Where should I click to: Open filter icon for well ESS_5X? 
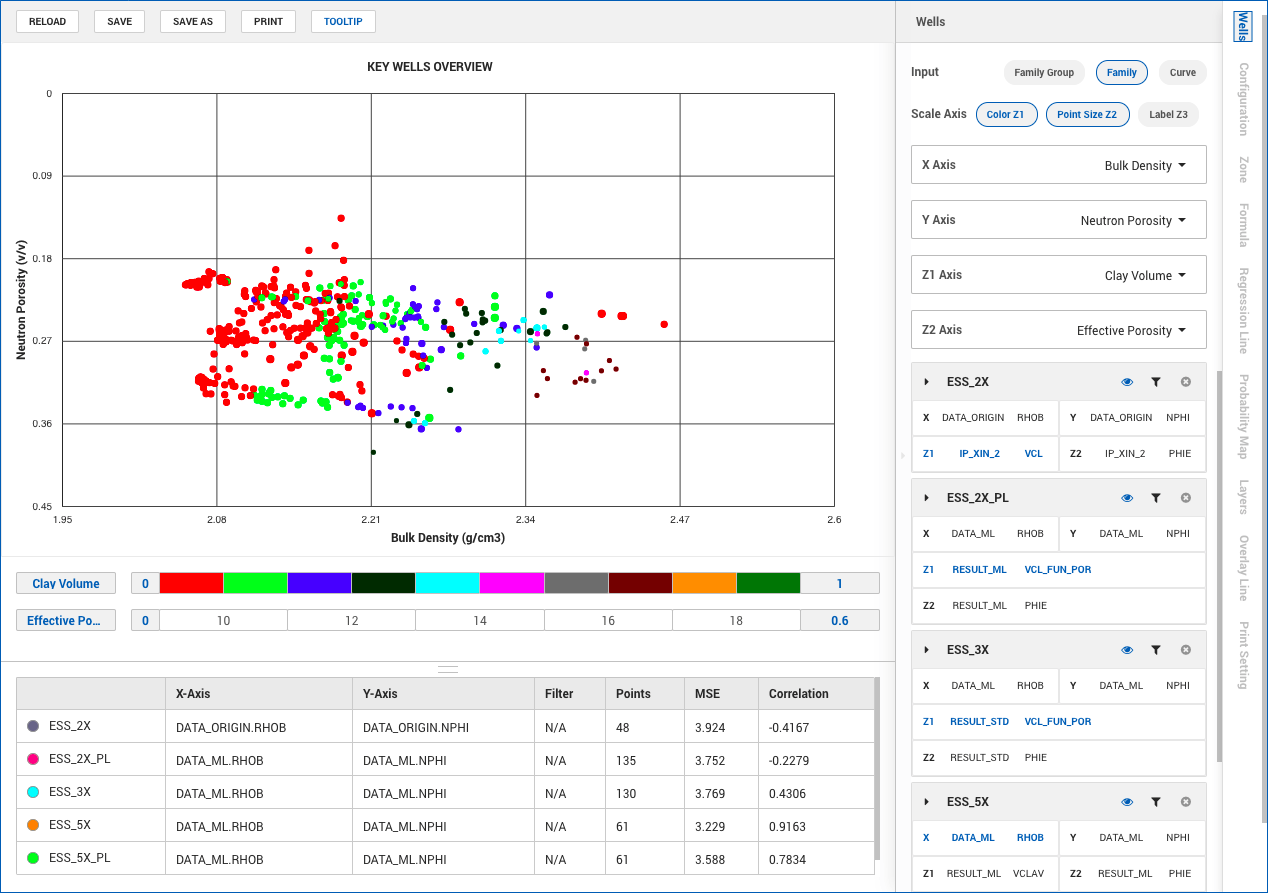click(1156, 802)
